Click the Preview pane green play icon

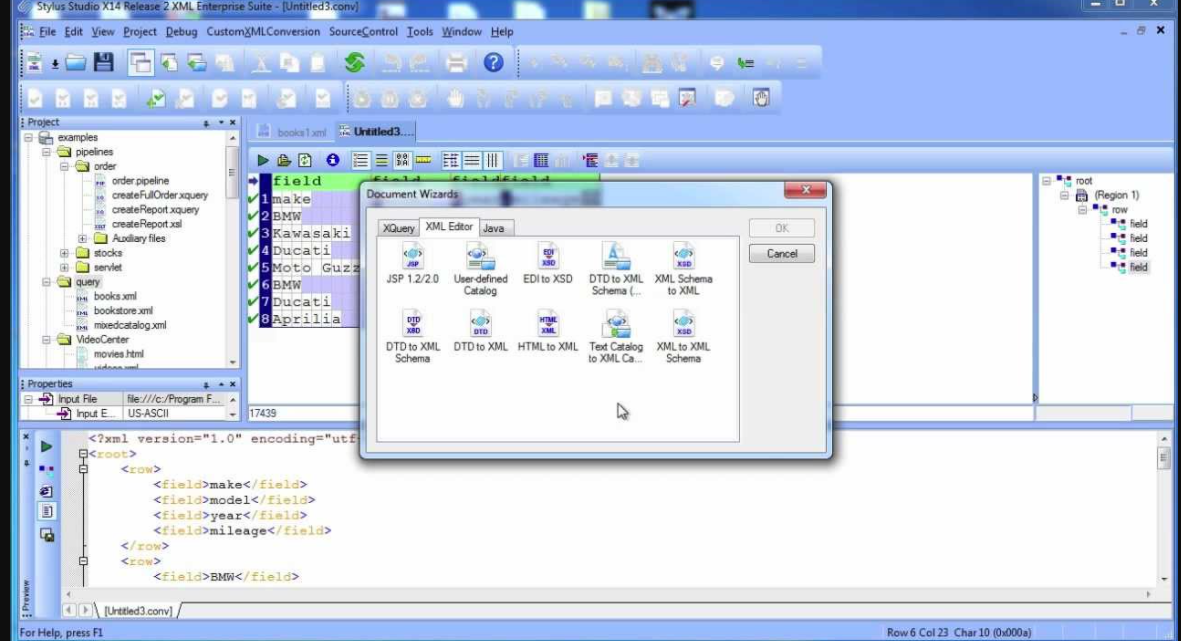coord(46,447)
